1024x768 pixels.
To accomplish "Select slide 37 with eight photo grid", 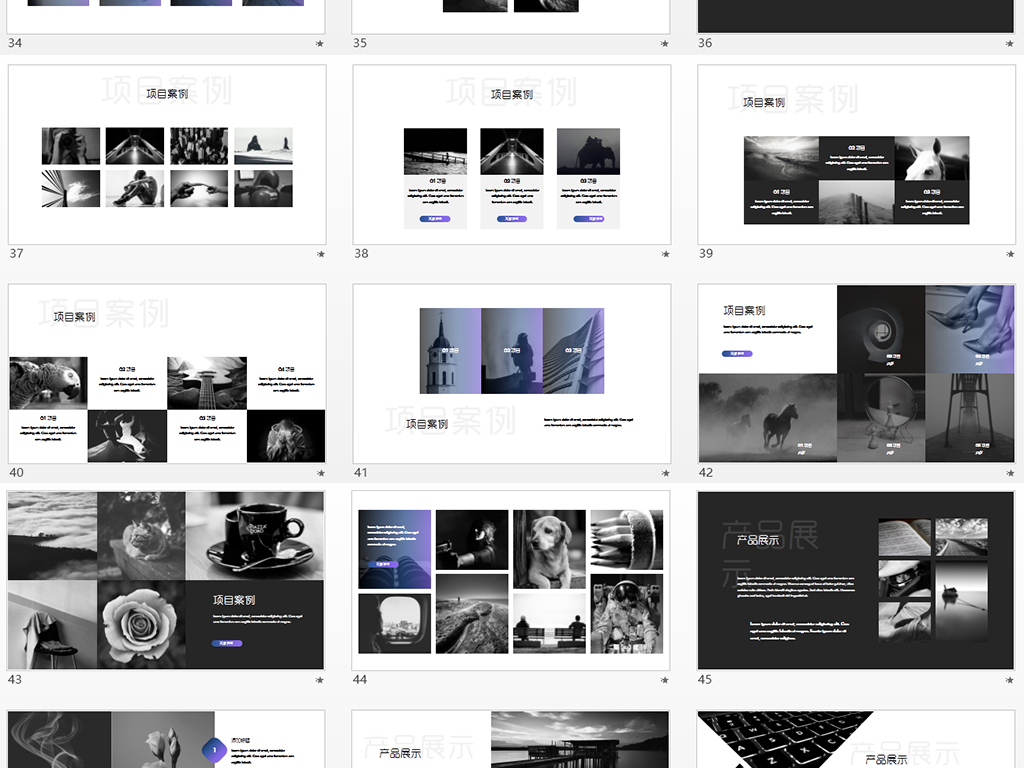I will click(167, 155).
